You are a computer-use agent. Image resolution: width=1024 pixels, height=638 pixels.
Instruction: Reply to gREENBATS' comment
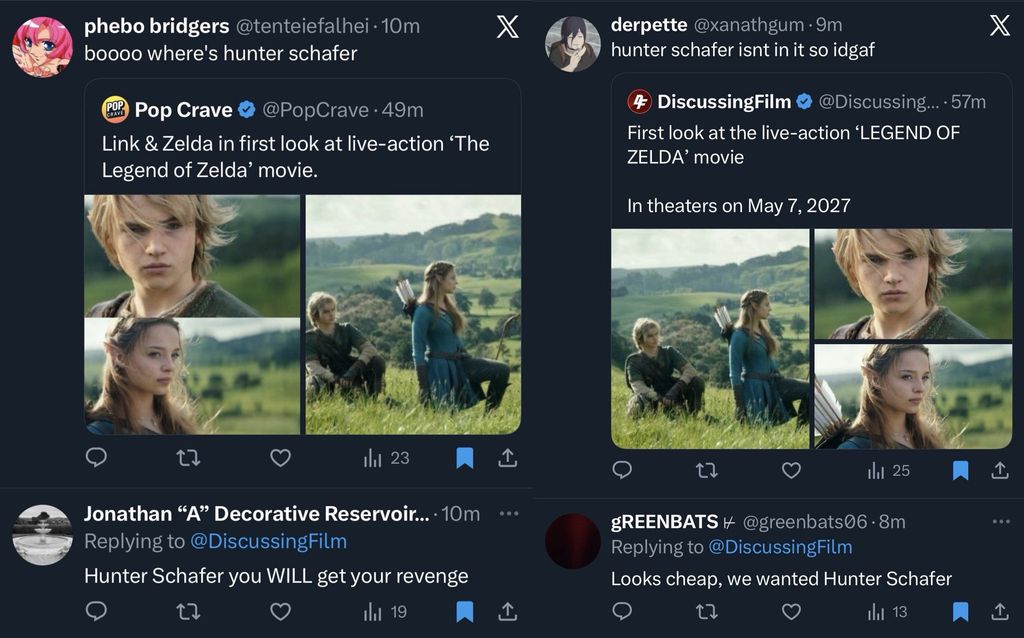coord(622,610)
